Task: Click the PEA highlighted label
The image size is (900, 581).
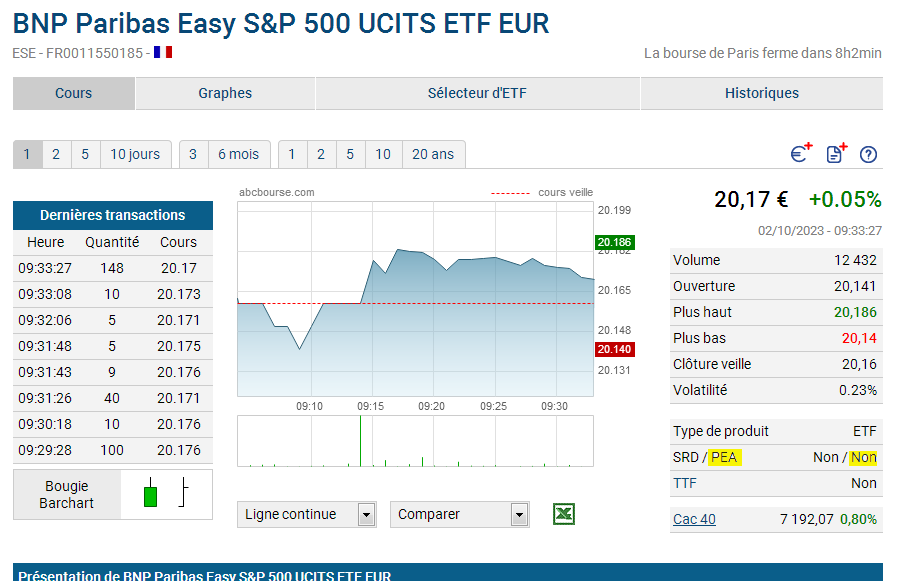Action: tap(725, 457)
